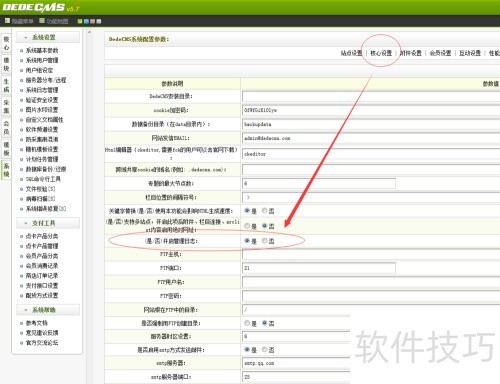500x384 pixels.
Task: Select 否 for 强制用FTP创建目录
Action: click(265, 323)
